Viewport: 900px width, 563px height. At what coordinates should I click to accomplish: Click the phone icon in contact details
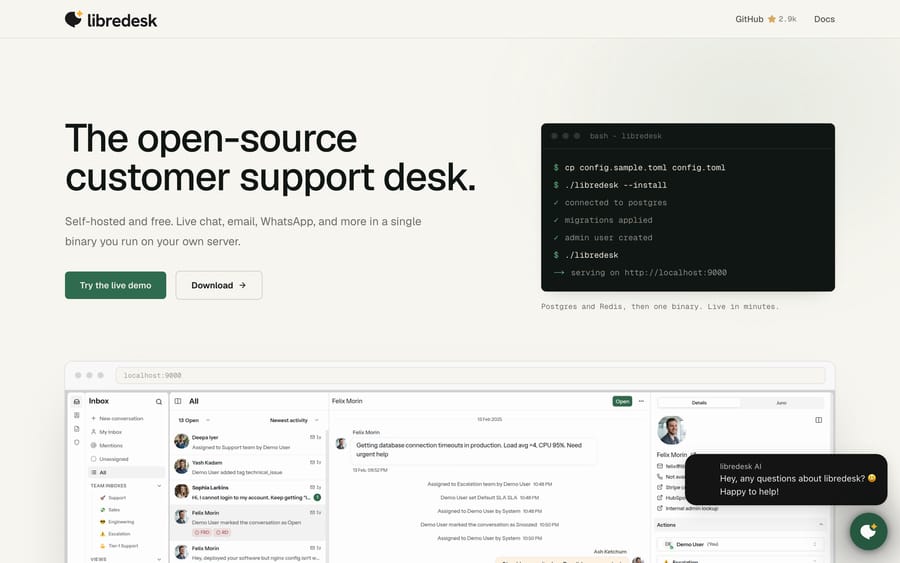coord(660,476)
